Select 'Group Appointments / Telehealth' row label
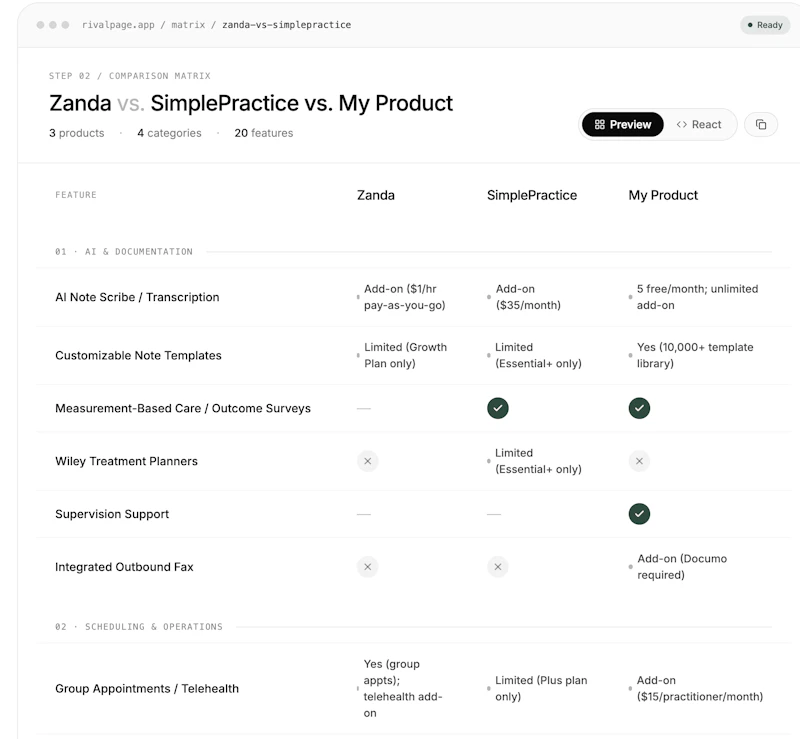This screenshot has height=739, width=800. coord(147,689)
